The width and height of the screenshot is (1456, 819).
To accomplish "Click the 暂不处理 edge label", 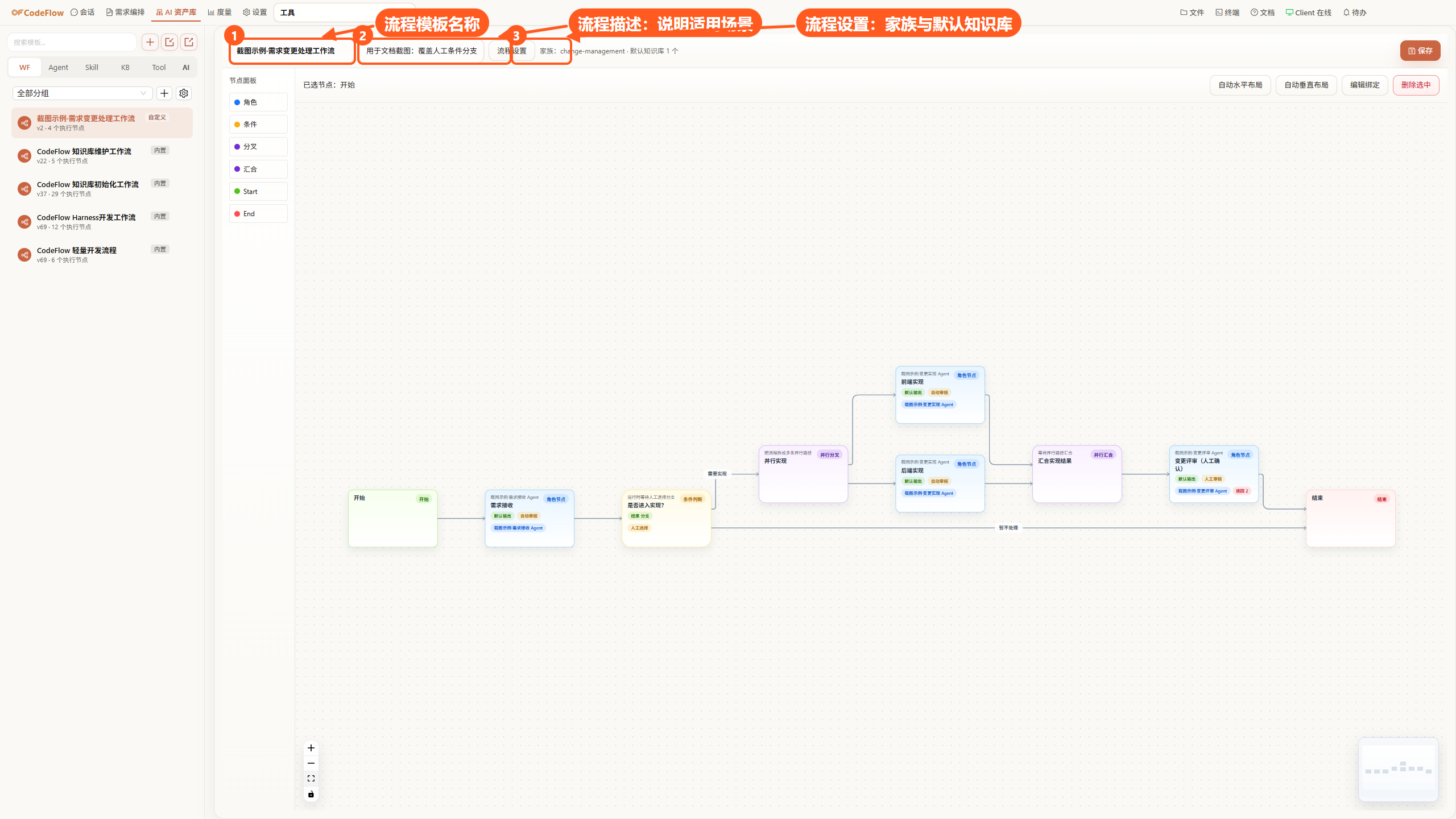I will [x=1008, y=528].
